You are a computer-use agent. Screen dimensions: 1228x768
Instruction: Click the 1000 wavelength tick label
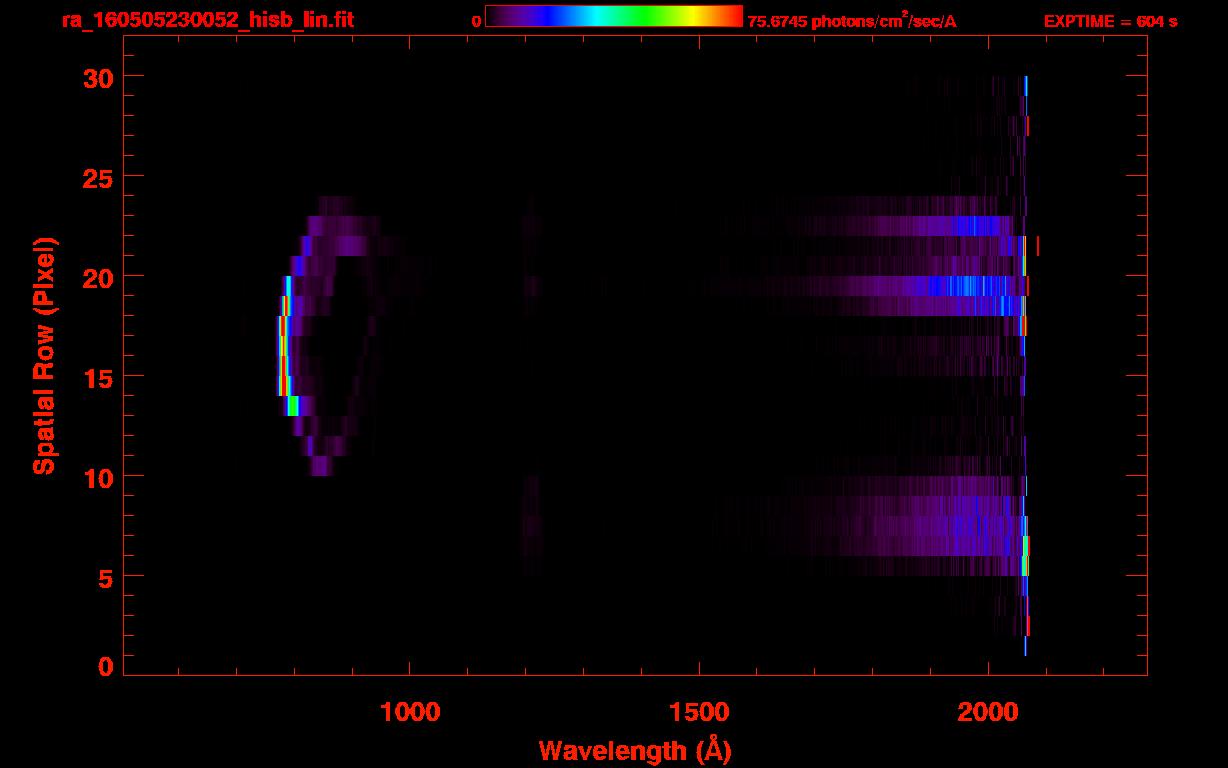[x=411, y=712]
